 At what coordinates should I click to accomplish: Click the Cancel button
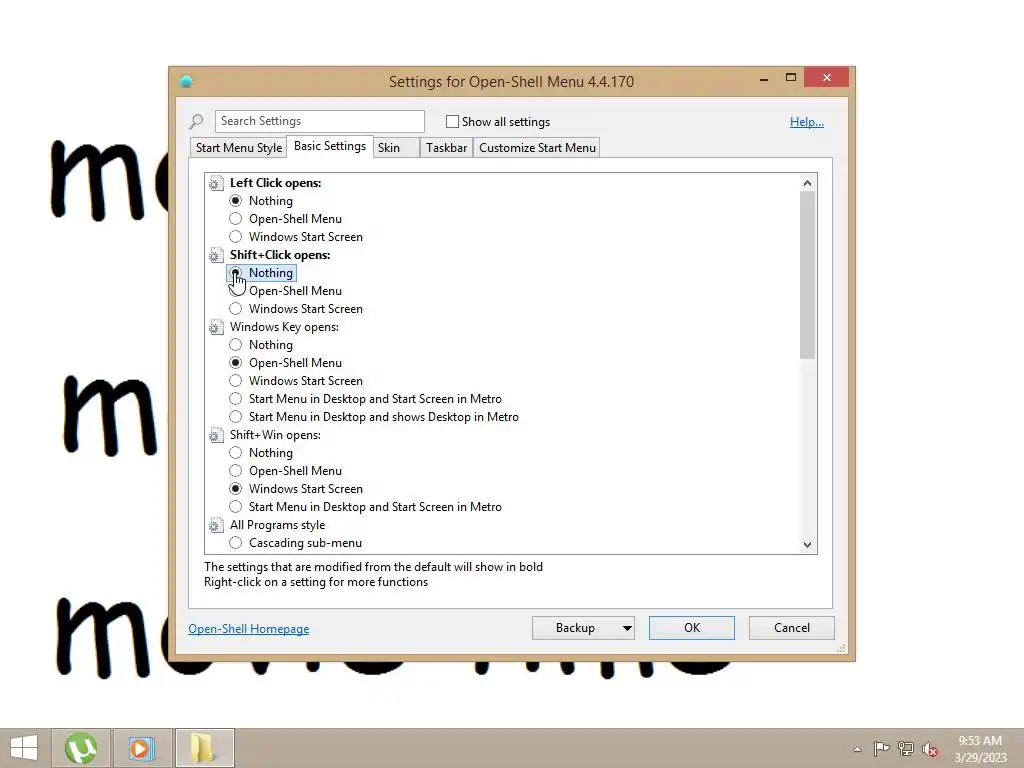tap(792, 628)
